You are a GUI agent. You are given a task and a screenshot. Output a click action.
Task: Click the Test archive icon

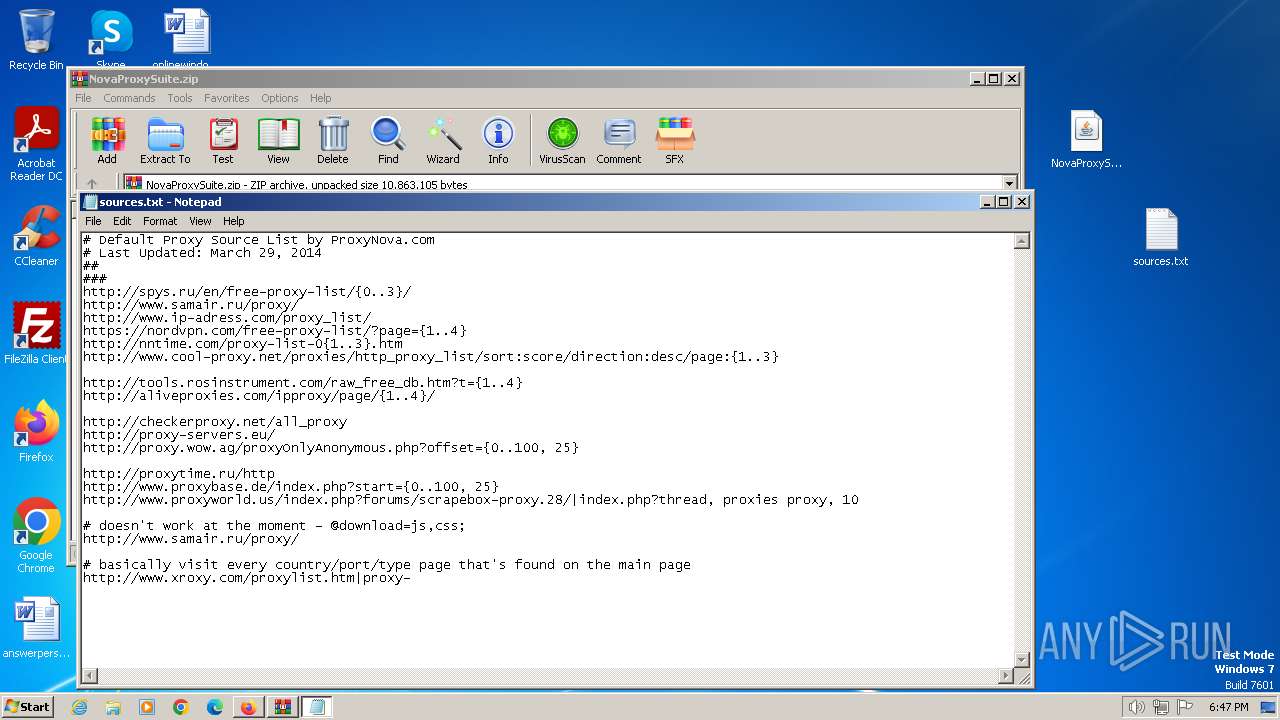point(223,140)
